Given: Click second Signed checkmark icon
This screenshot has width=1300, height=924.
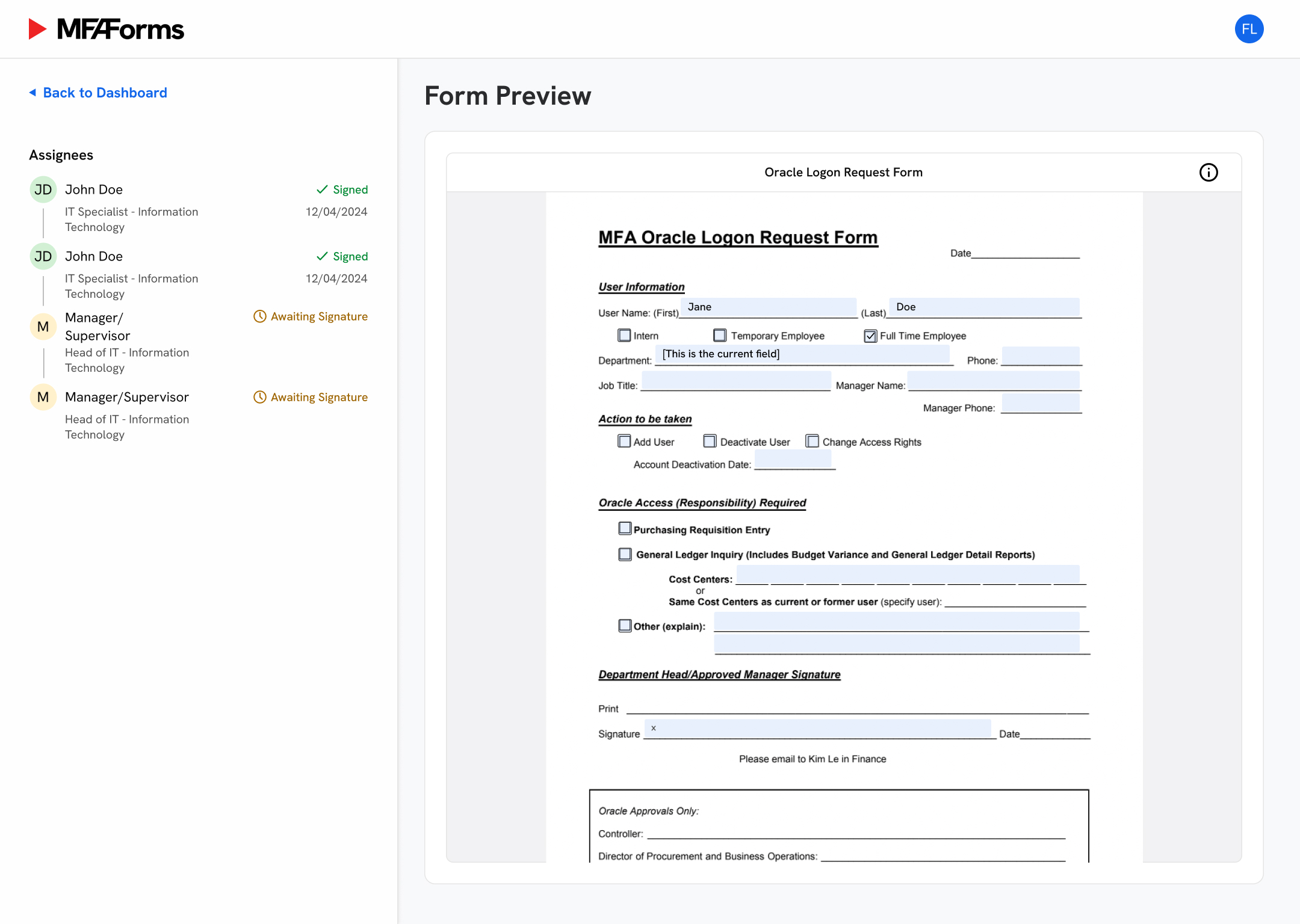Looking at the screenshot, I should pos(322,256).
